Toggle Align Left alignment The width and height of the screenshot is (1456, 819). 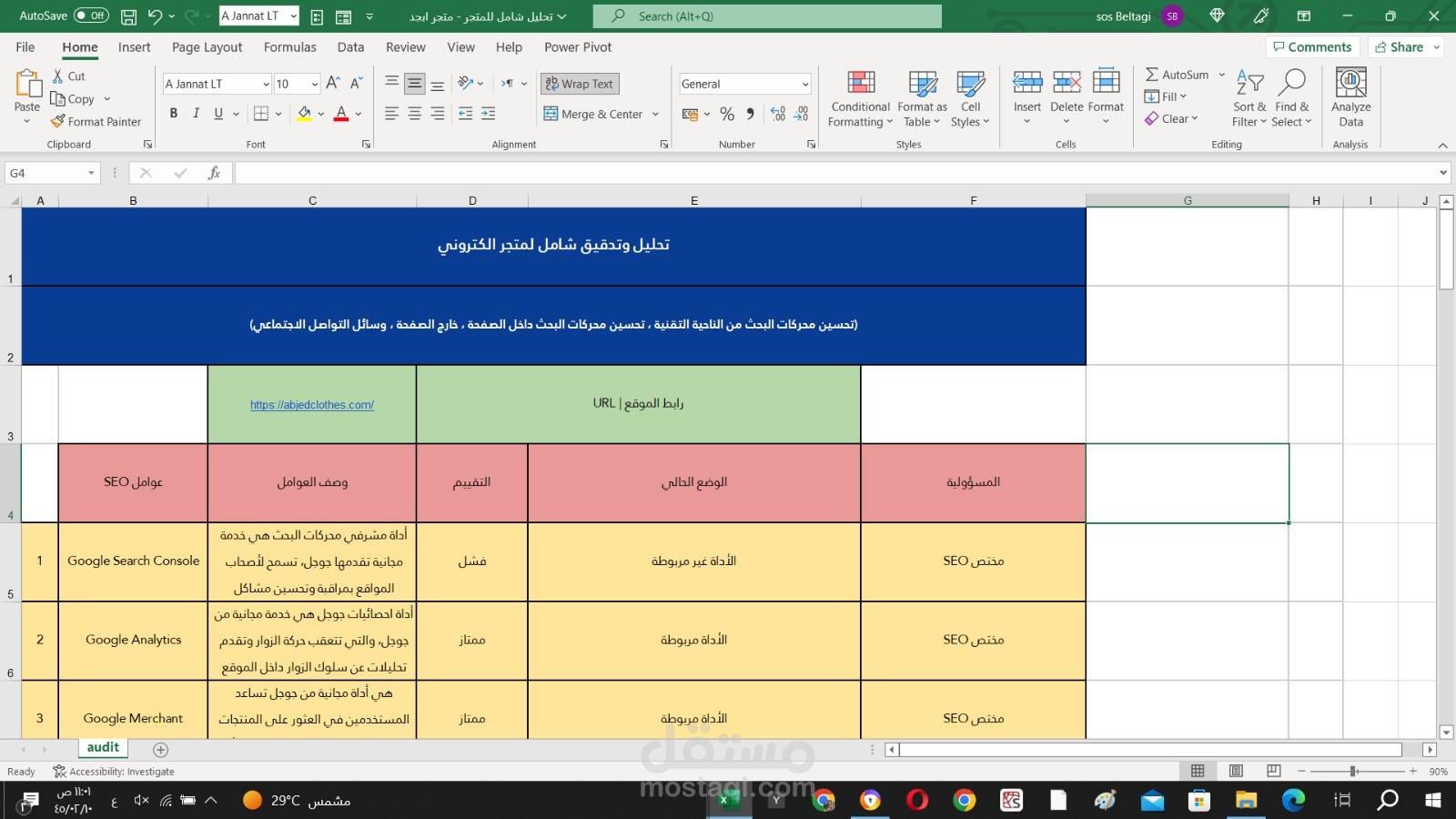click(391, 114)
